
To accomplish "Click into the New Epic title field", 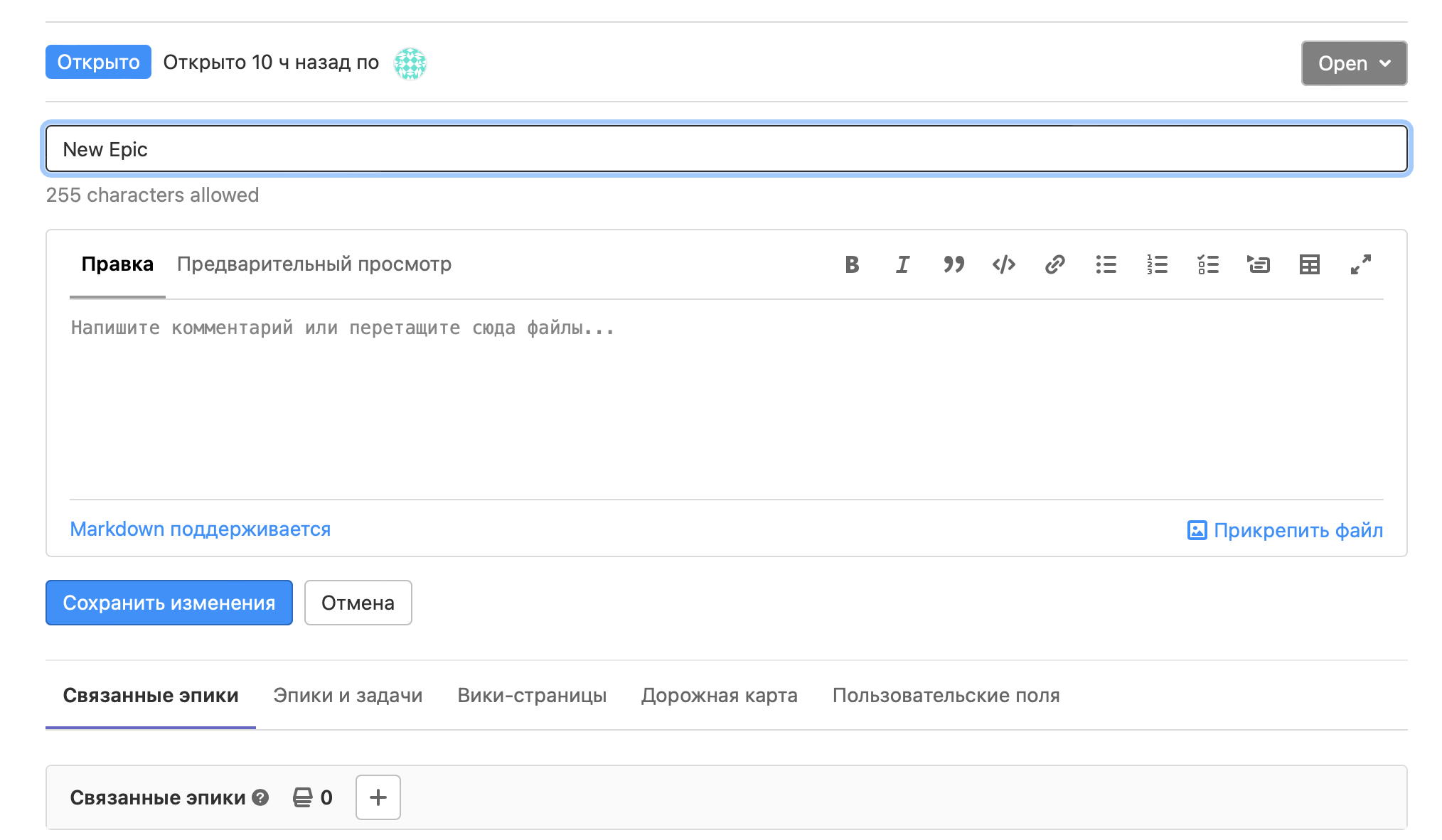I will pos(725,149).
